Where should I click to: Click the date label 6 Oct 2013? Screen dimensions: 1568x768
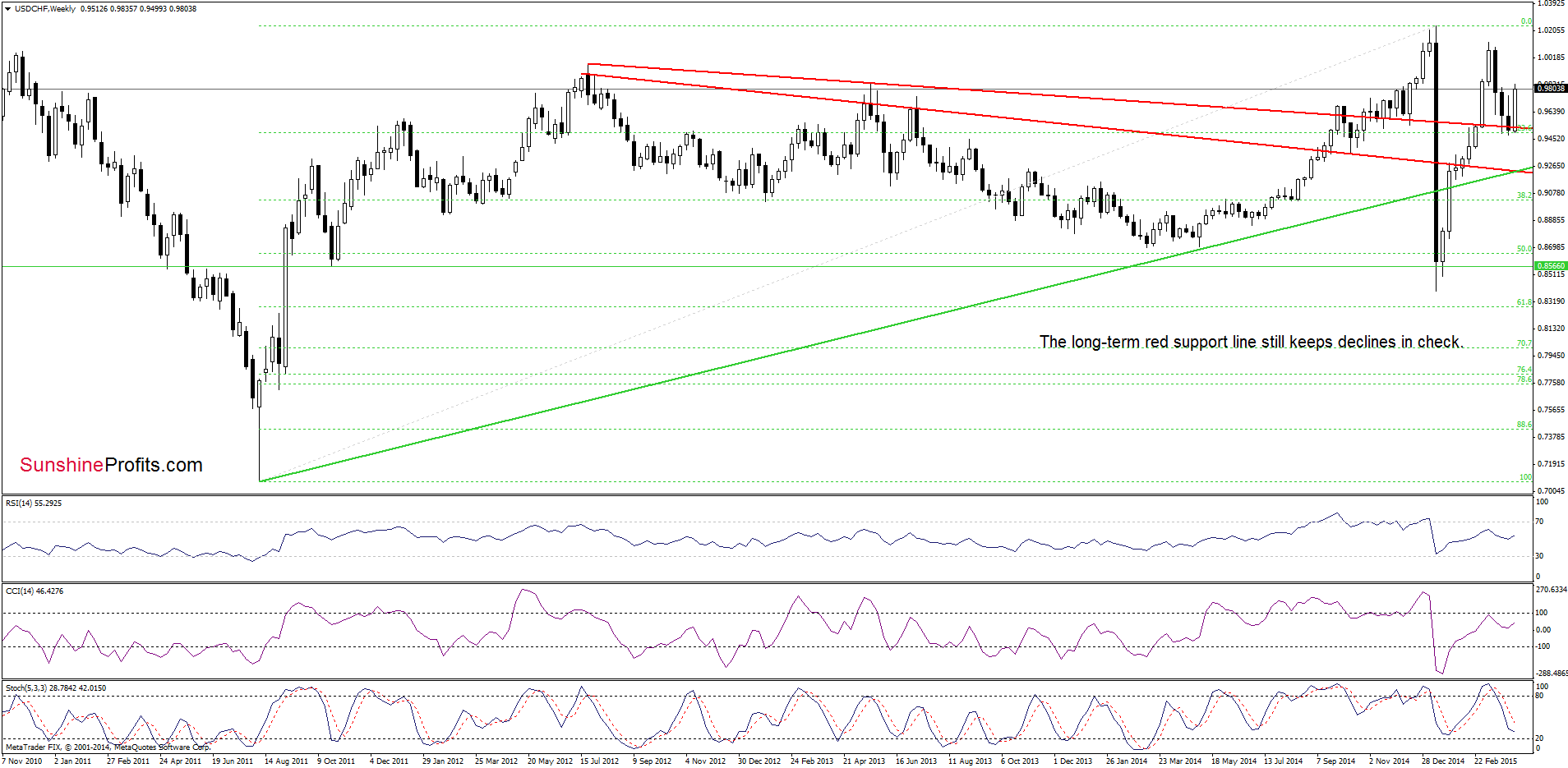(x=1020, y=761)
